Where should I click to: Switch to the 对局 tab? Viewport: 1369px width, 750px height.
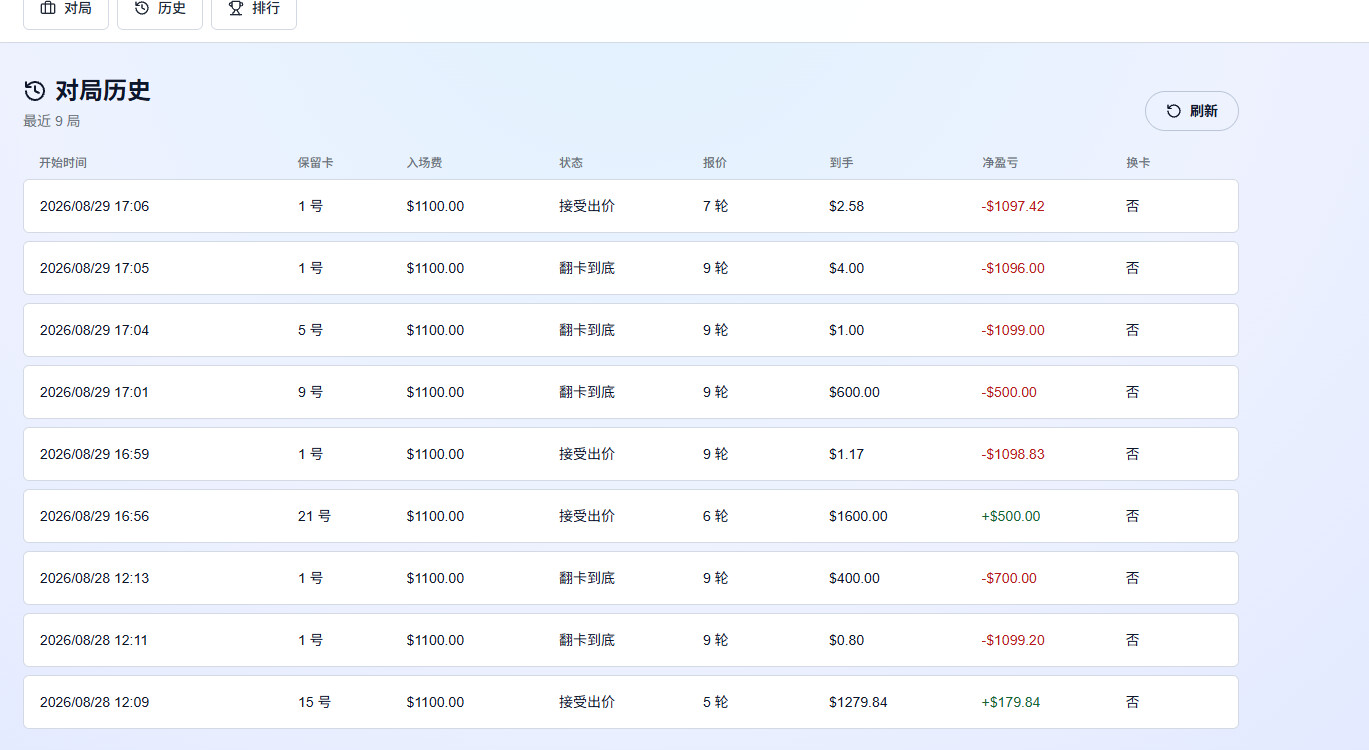click(x=66, y=9)
